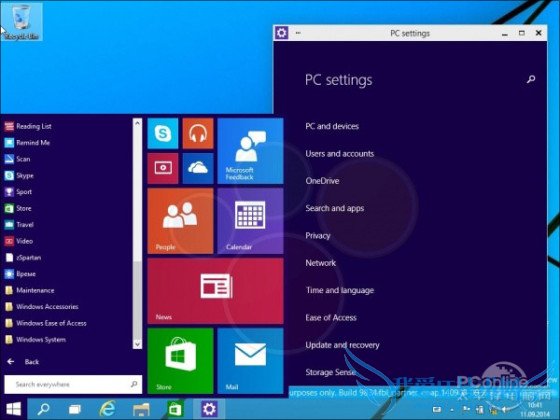Click PC settings gear on taskbar
Screen dimensions: 560x420
click(209, 409)
